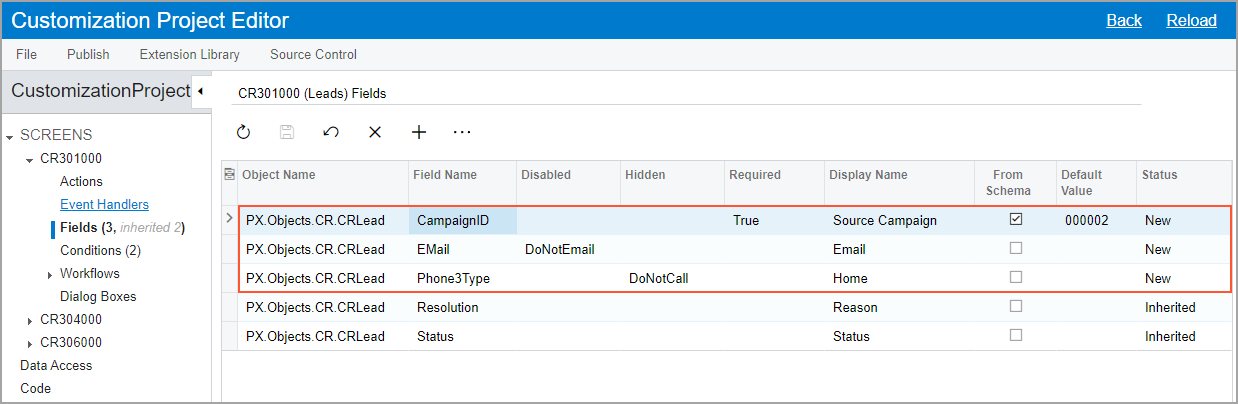Expand the CR304000 screen node
The image size is (1238, 404).
coord(30,320)
